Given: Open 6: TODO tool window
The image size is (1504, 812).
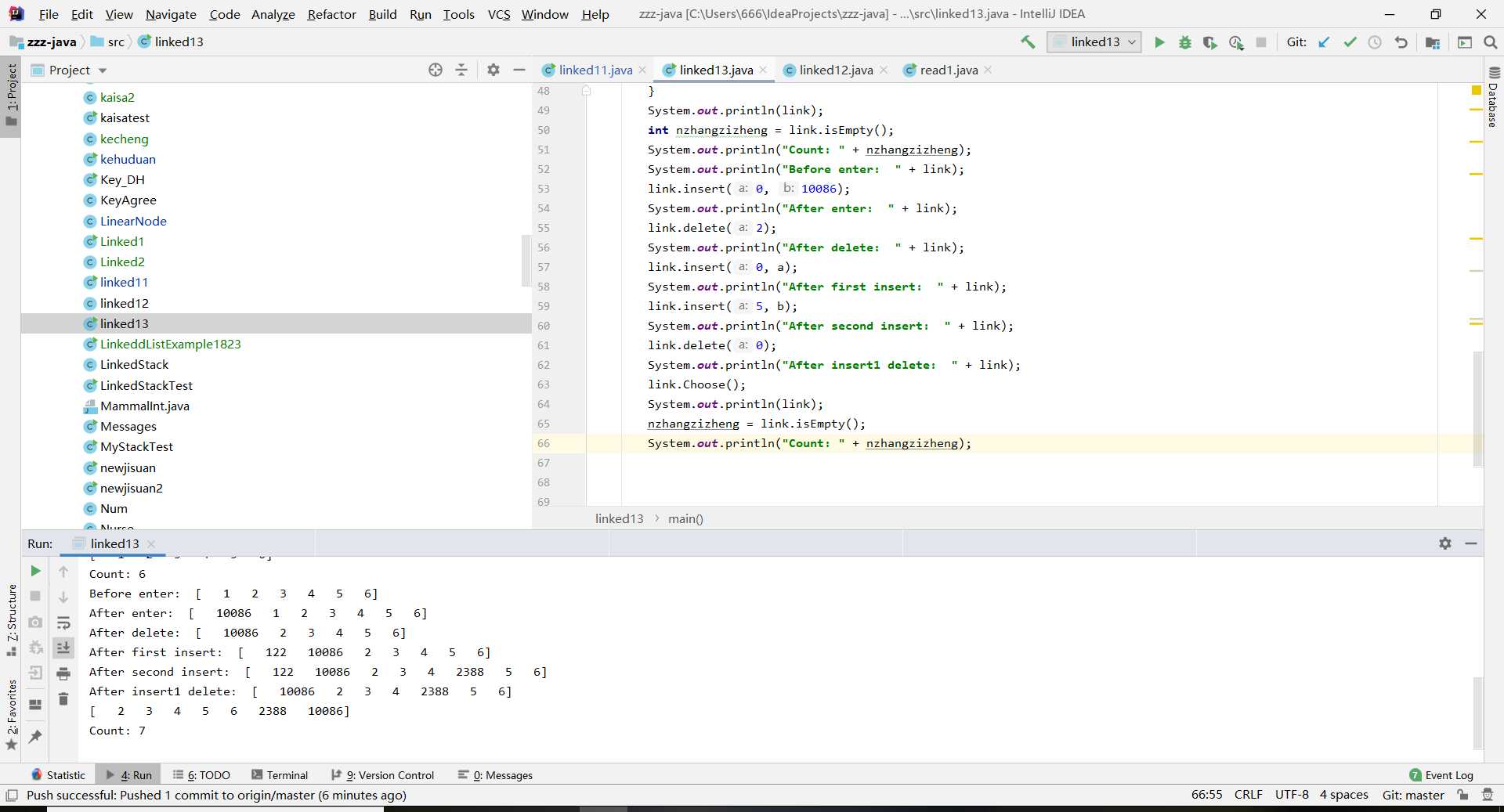Looking at the screenshot, I should pyautogui.click(x=201, y=775).
